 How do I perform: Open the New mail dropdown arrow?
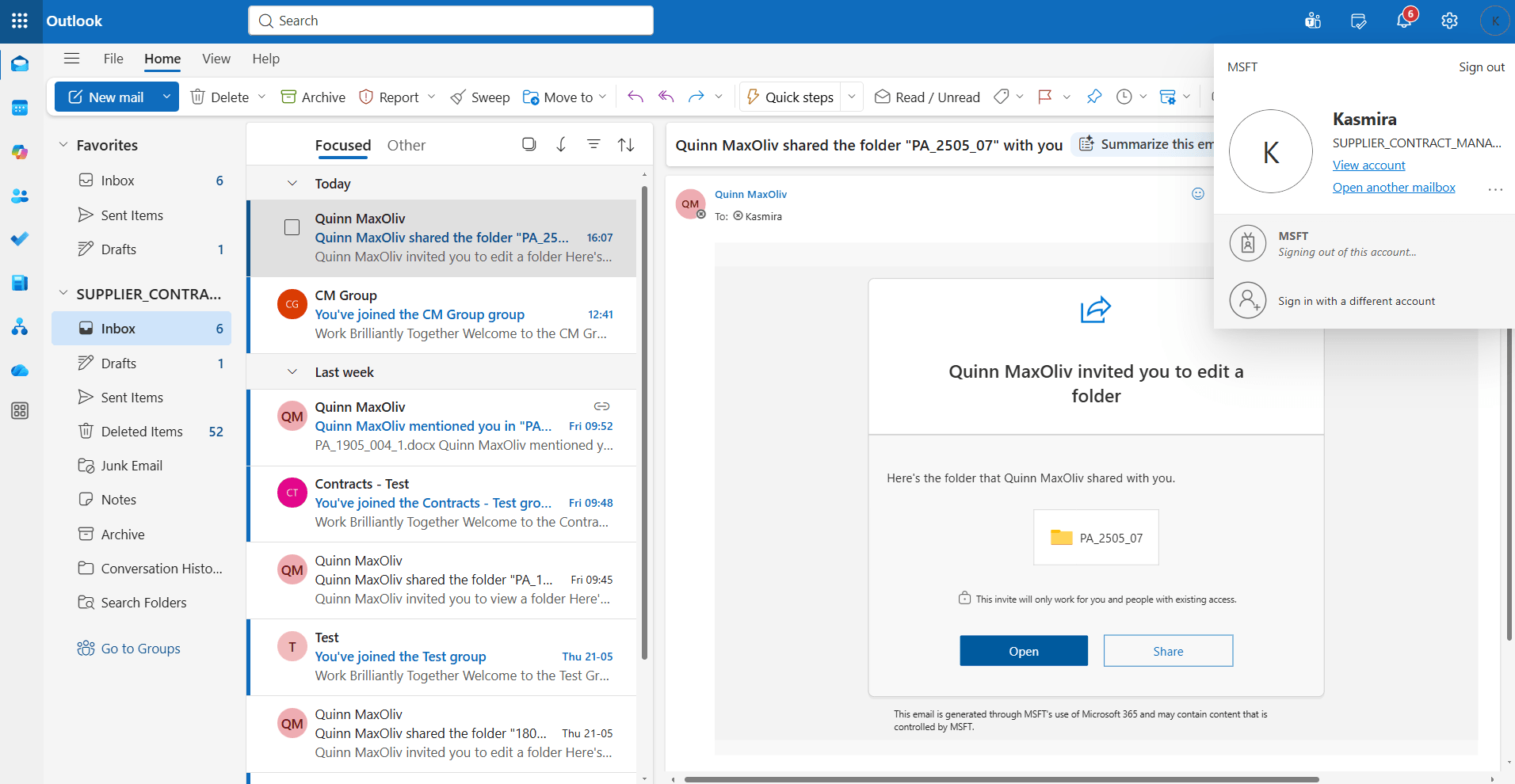166,97
